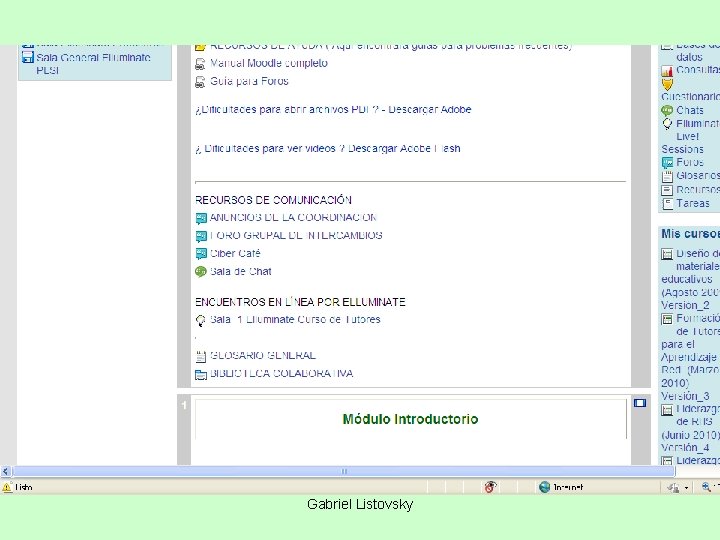720x540 pixels.
Task: Click the Chats activity icon
Action: 667,111
